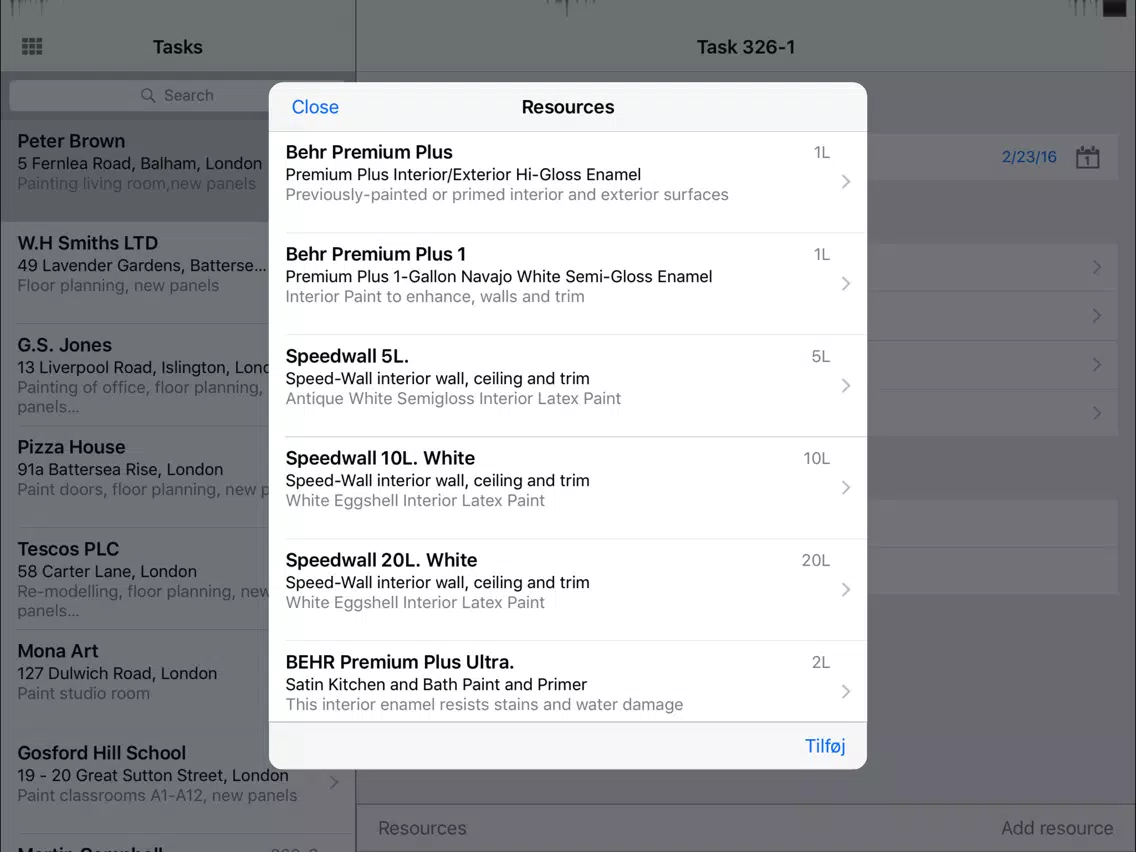Image resolution: width=1136 pixels, height=852 pixels.
Task: Choose the Speedwall 10L. White resource title
Action: point(380,459)
